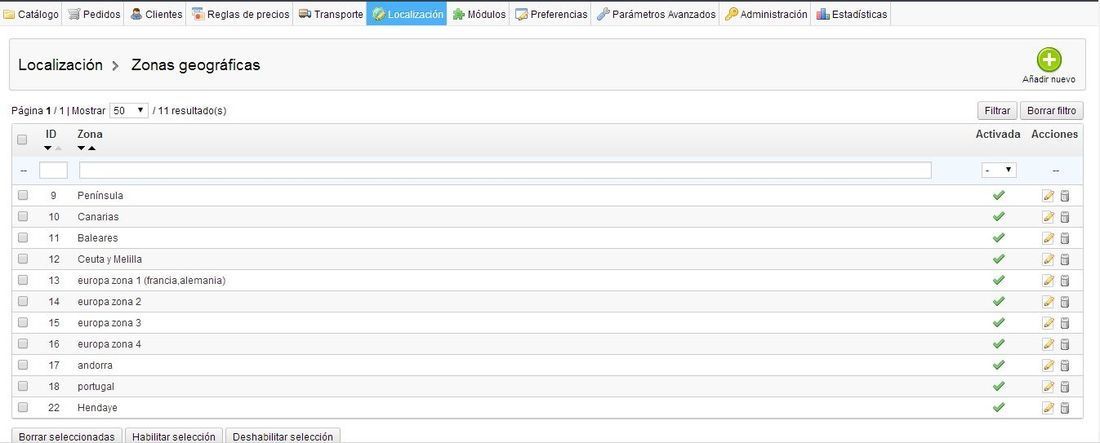The height and width of the screenshot is (443, 1100).
Task: Delete the Canarias zone trash icon
Action: point(1065,217)
